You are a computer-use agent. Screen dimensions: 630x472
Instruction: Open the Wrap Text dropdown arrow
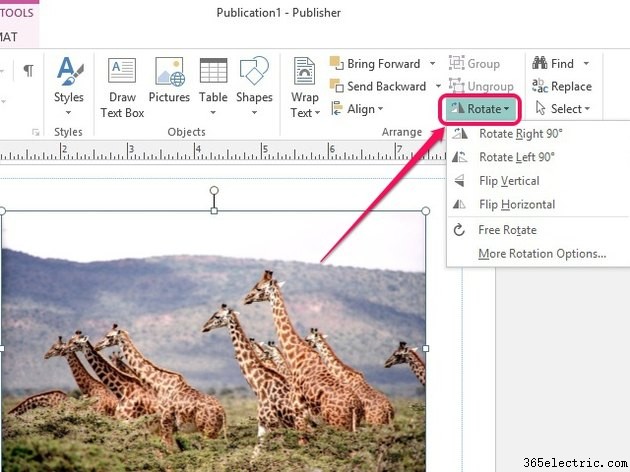tap(317, 113)
